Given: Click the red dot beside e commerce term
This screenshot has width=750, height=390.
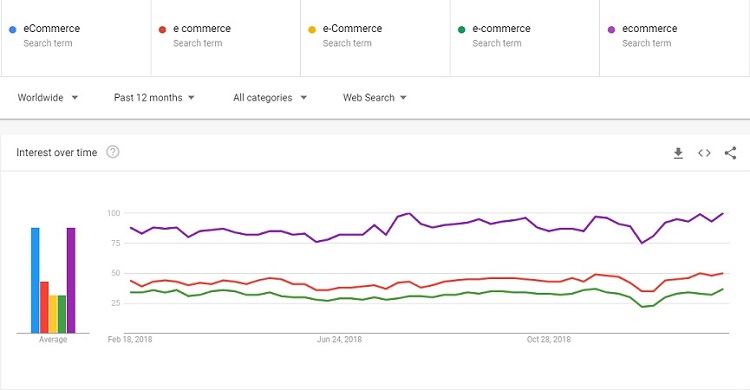Looking at the screenshot, I should coord(162,30).
